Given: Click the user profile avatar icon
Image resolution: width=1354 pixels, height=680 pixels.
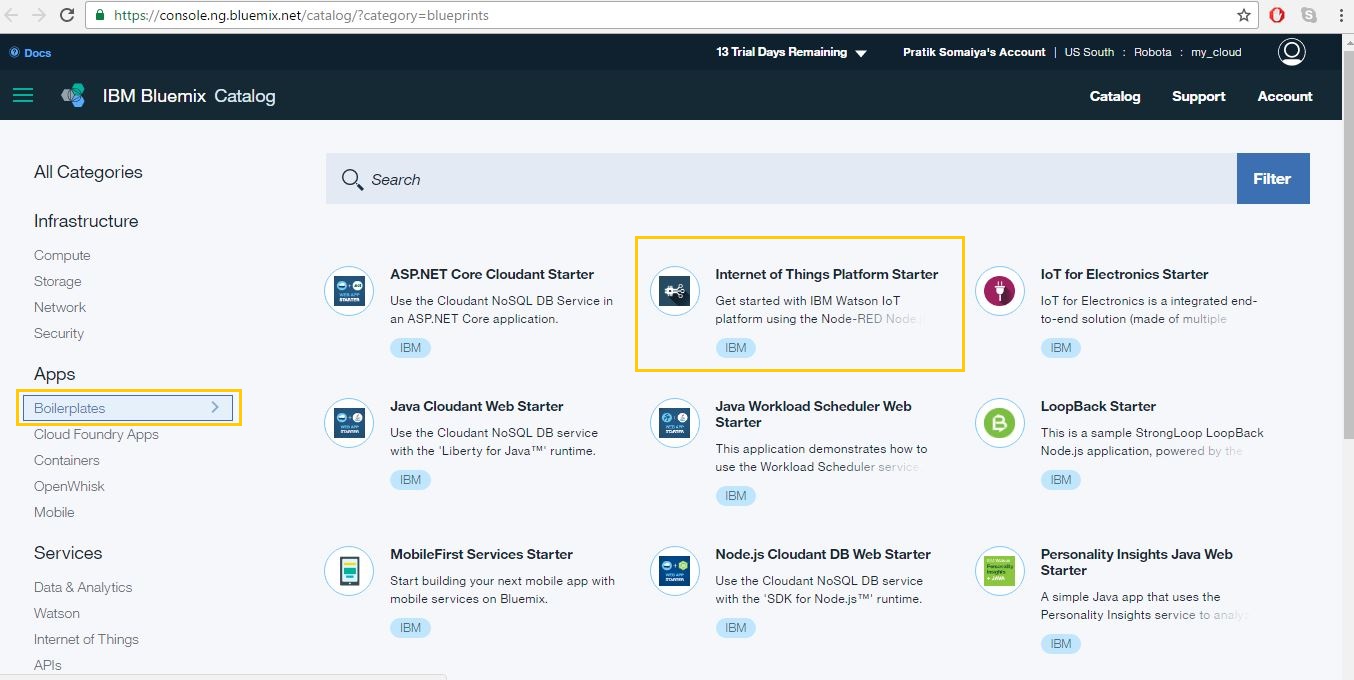Looking at the screenshot, I should (1291, 52).
